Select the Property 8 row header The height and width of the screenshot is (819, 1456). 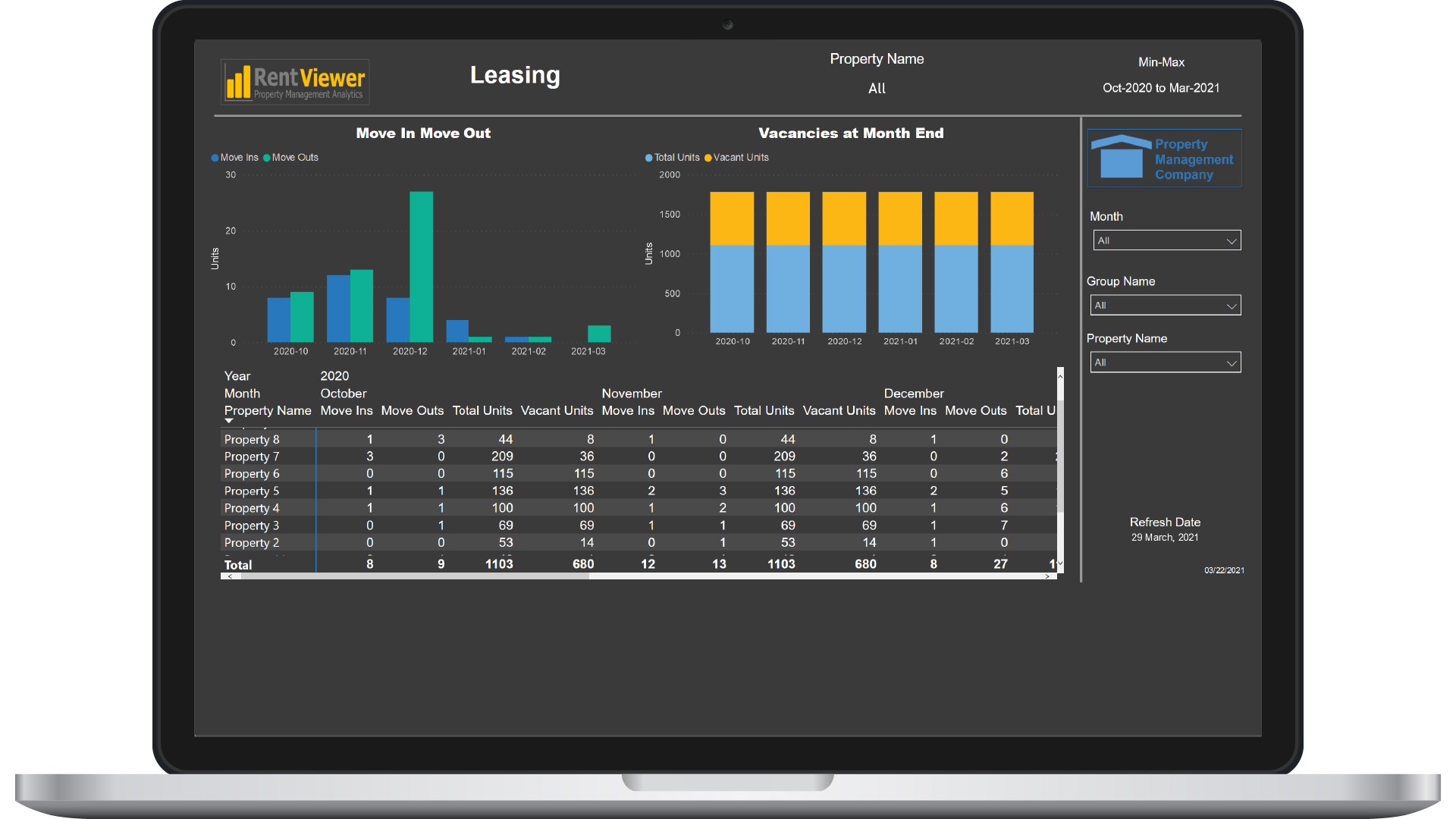[252, 439]
